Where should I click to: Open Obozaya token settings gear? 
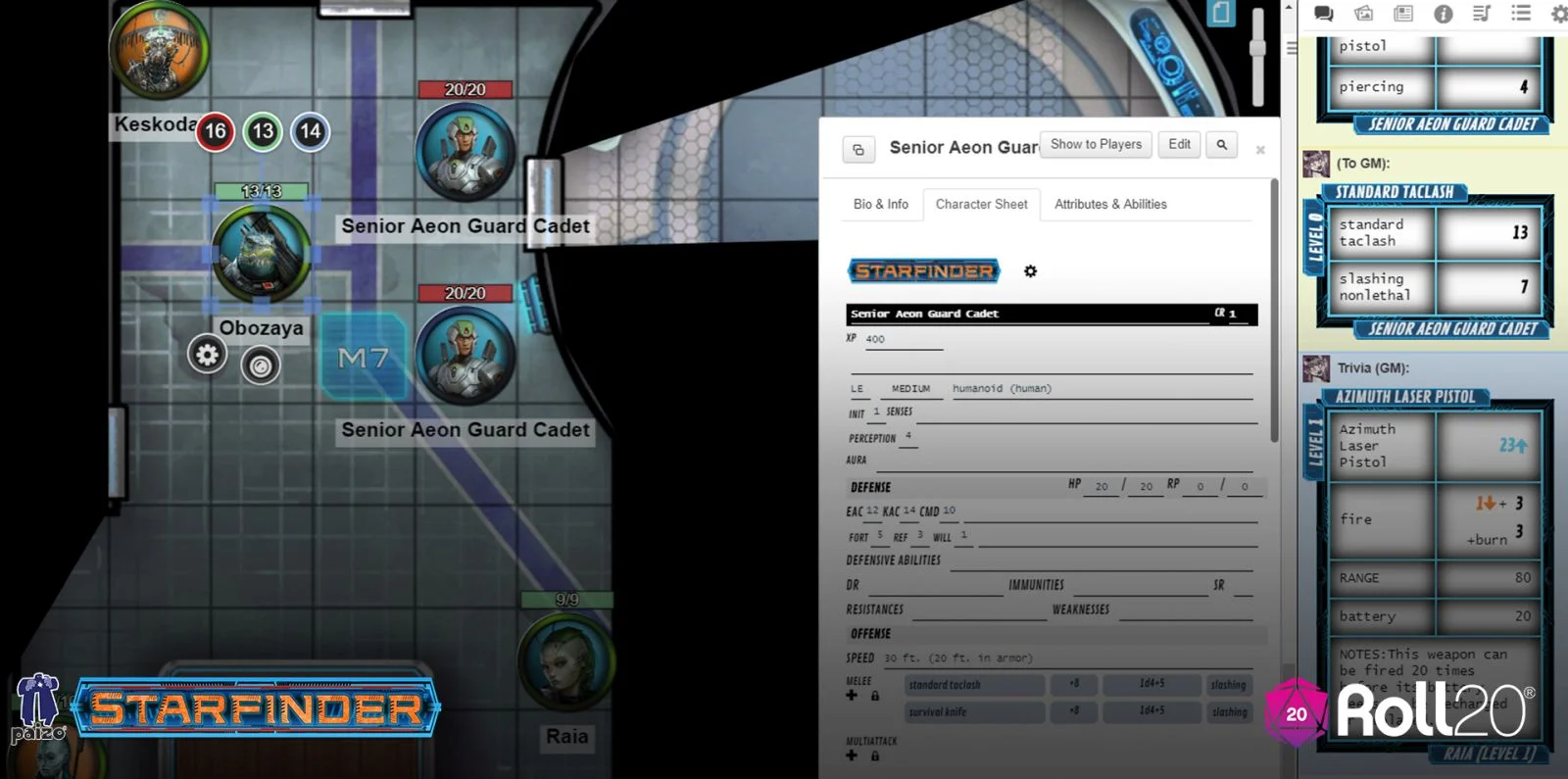tap(207, 355)
